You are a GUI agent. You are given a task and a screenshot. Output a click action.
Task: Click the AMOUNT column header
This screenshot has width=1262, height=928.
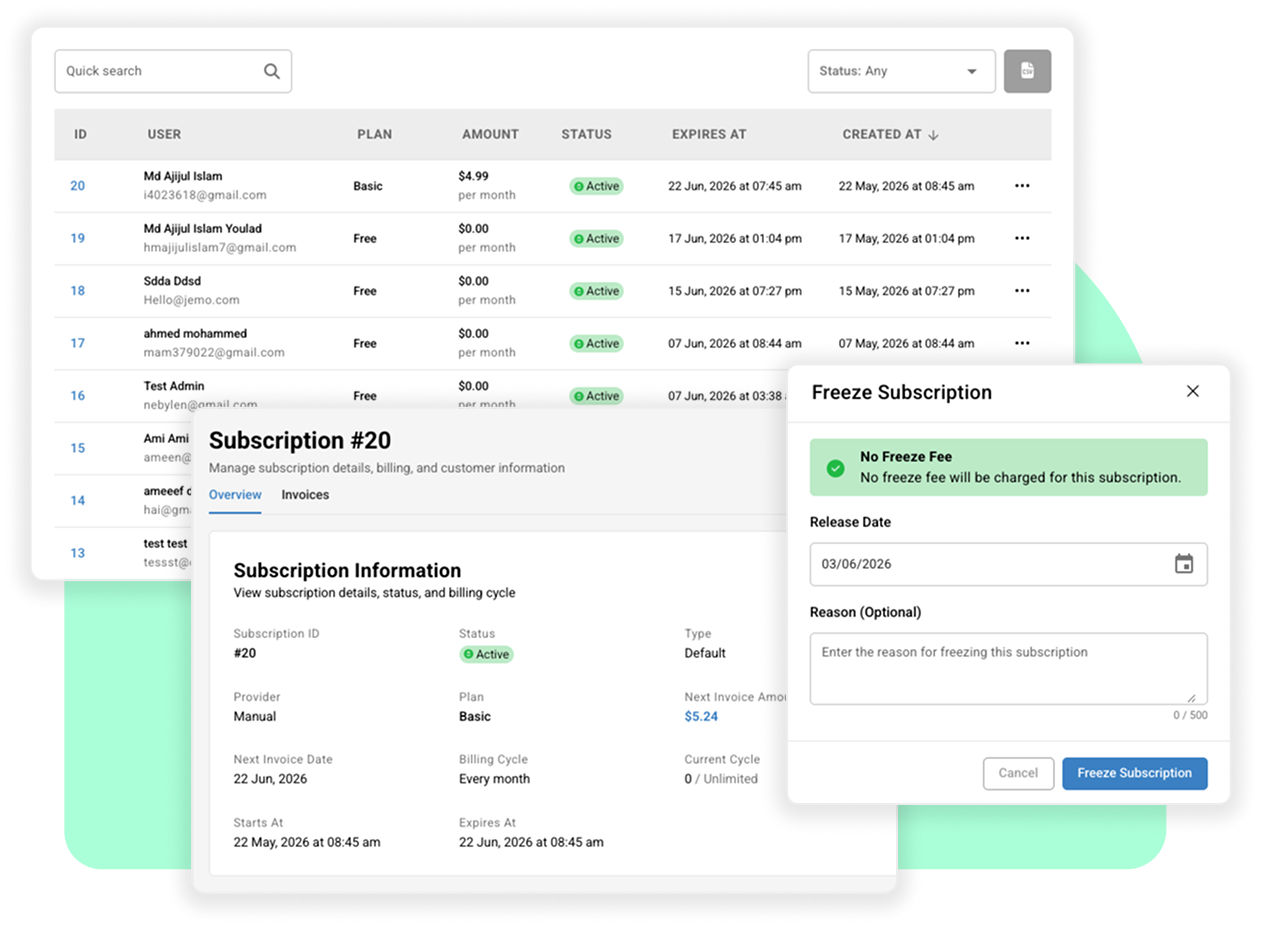pyautogui.click(x=490, y=134)
